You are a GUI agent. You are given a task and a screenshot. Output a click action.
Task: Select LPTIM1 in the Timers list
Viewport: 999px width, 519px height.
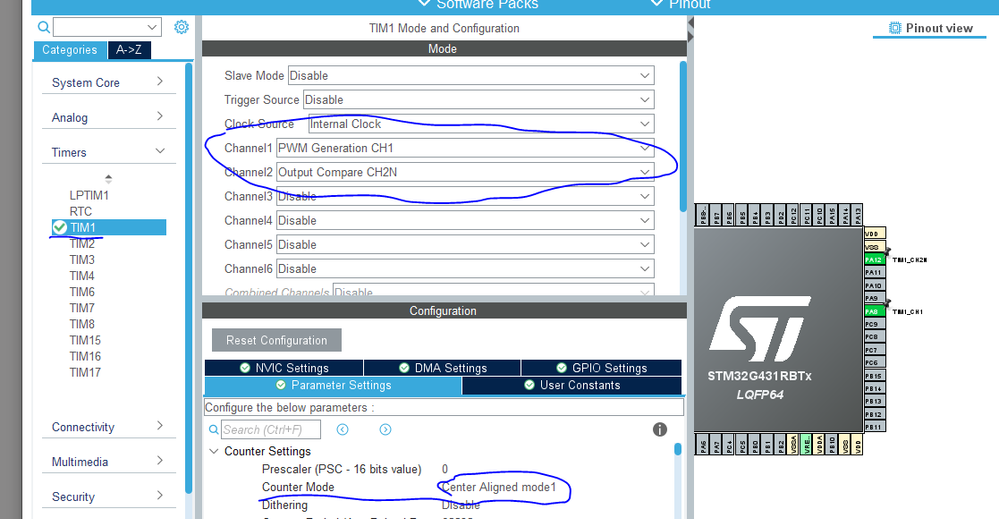point(89,195)
